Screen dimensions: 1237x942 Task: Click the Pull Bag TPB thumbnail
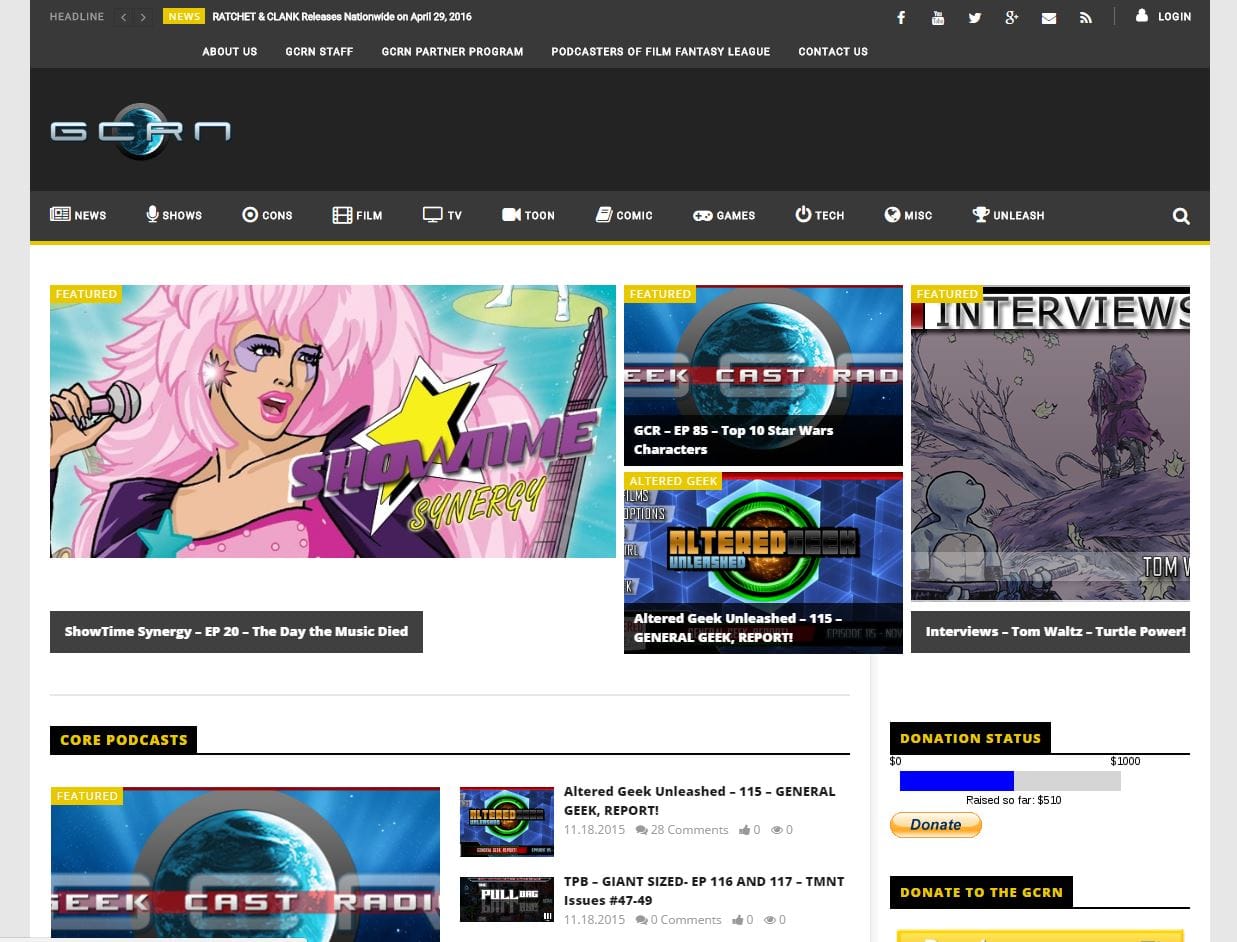[507, 899]
